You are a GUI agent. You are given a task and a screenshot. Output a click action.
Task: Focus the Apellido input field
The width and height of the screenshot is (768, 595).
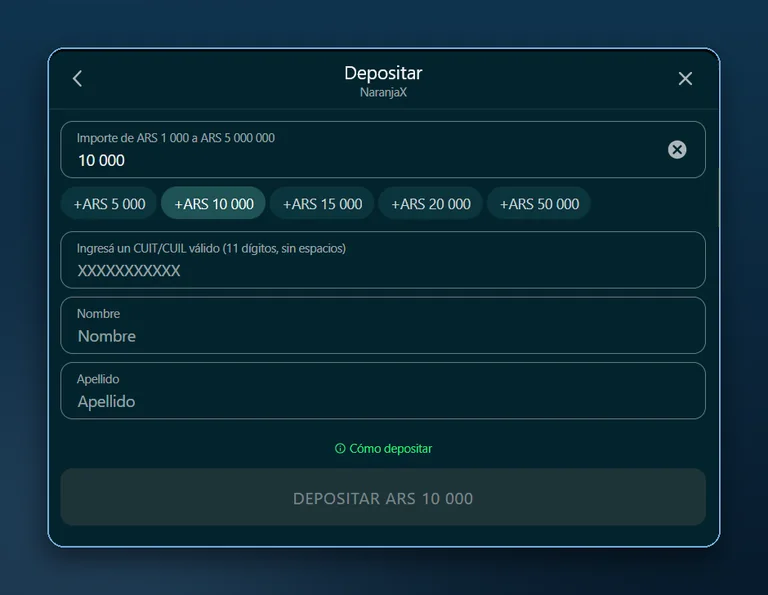[383, 391]
